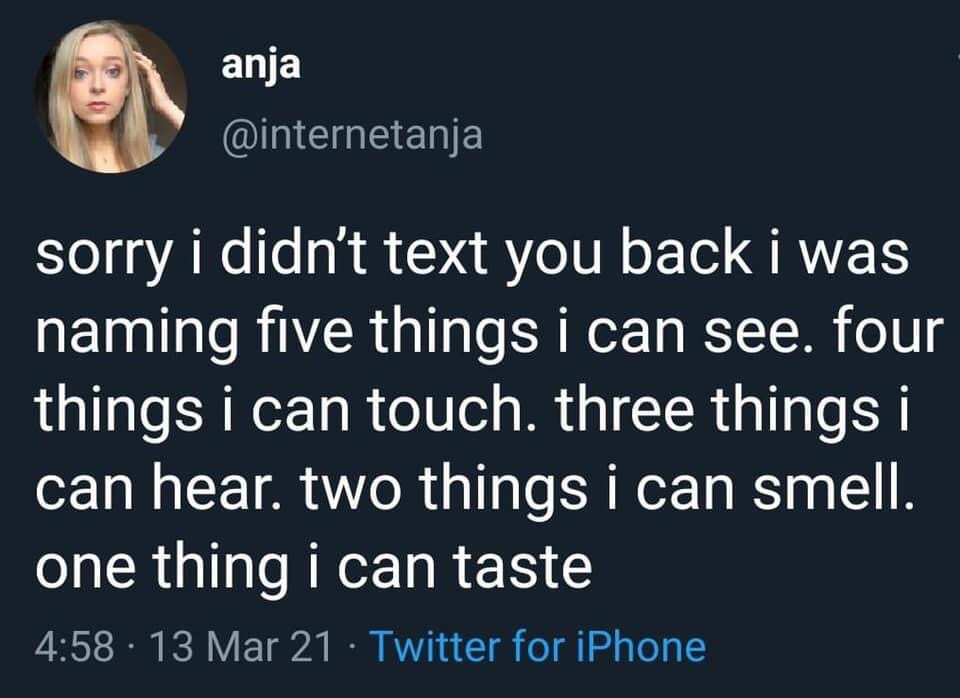The image size is (960, 698).
Task: Click the word "four" in the tweet
Action: (x=891, y=331)
